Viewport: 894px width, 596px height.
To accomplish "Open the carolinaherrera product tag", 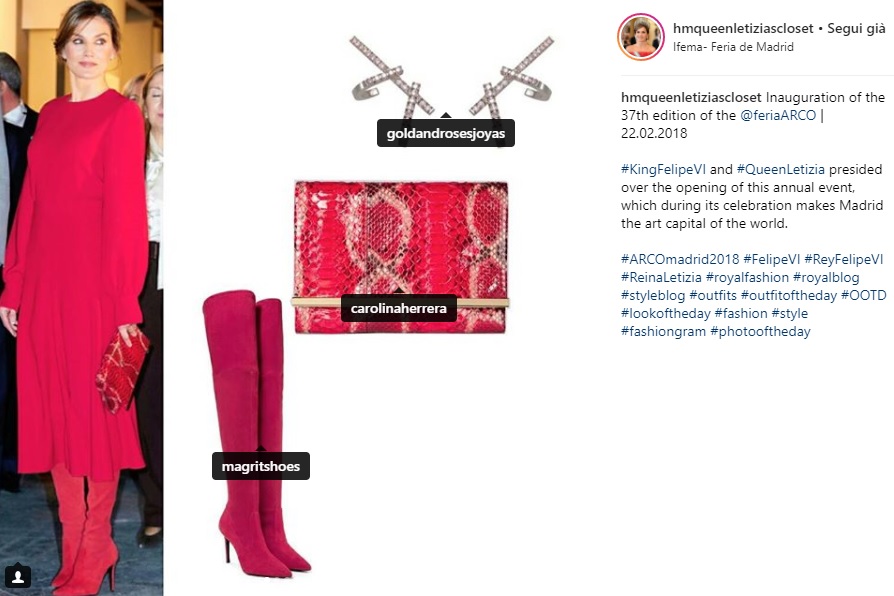I will tap(399, 309).
